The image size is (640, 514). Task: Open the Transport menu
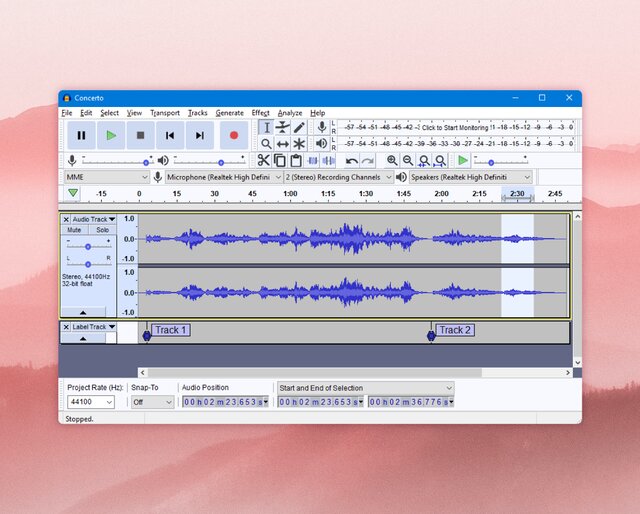pos(165,113)
